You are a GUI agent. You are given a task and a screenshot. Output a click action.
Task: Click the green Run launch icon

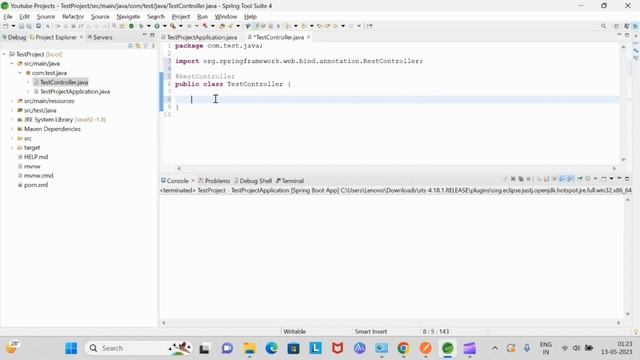click(157, 26)
